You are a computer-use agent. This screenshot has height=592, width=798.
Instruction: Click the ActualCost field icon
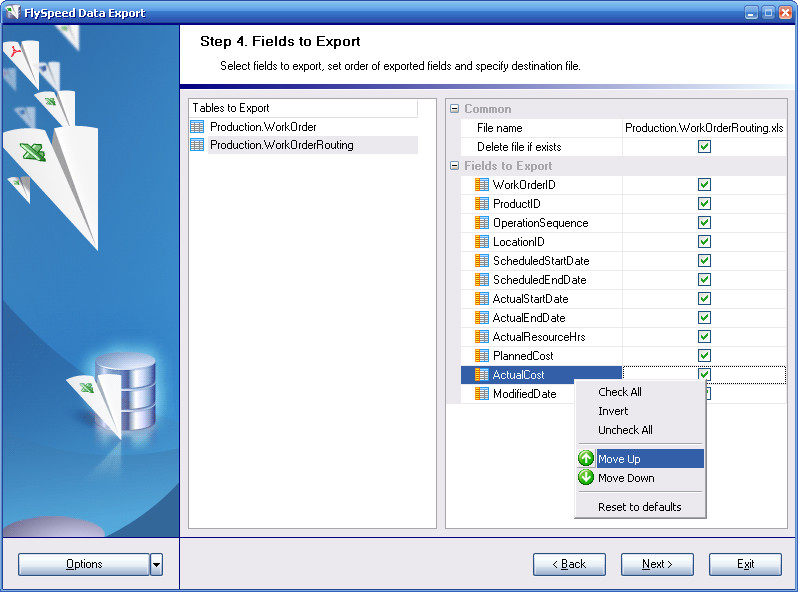[481, 375]
